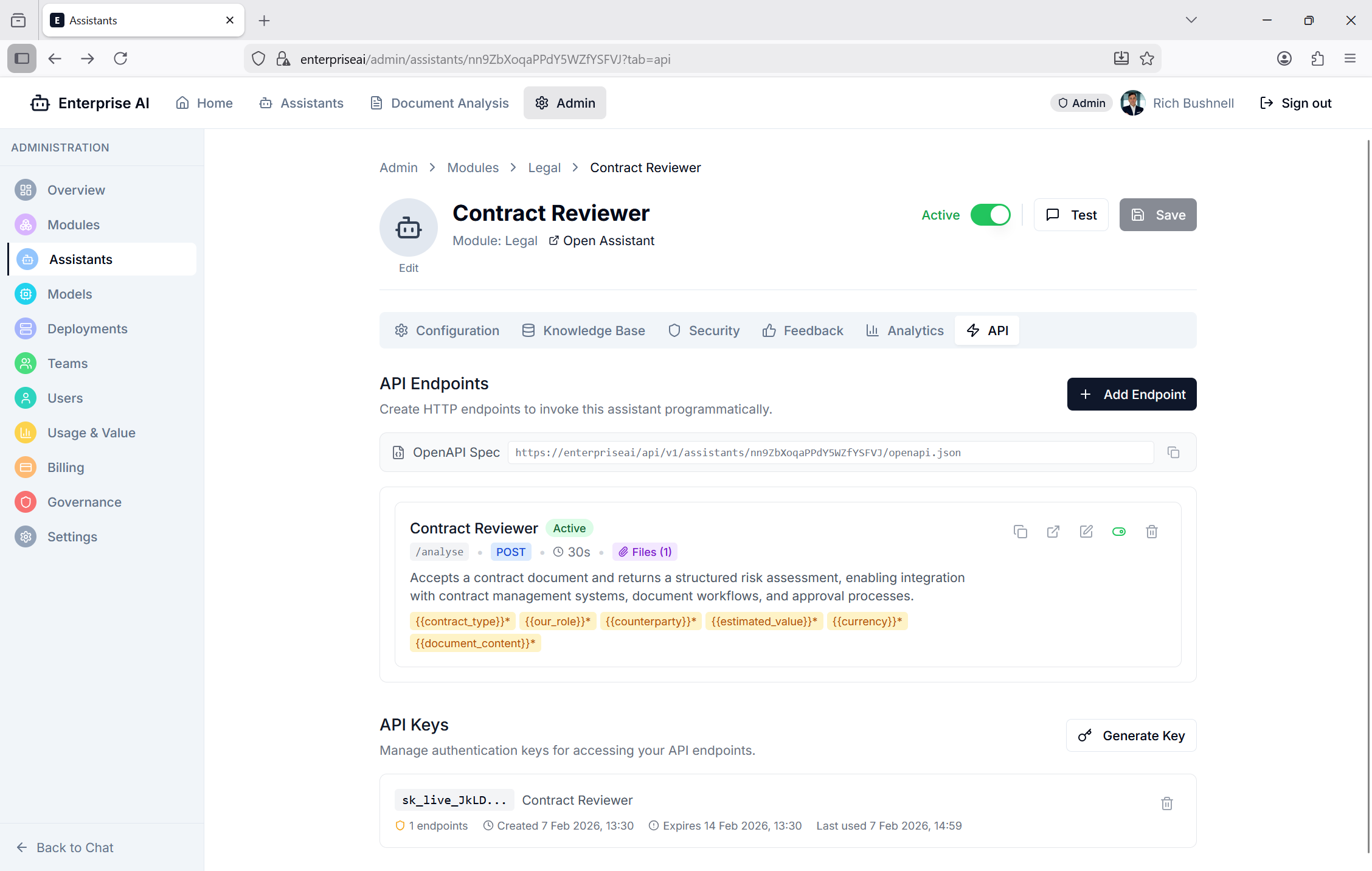Expand the browser application menu
This screenshot has width=1372, height=871.
1350,58
